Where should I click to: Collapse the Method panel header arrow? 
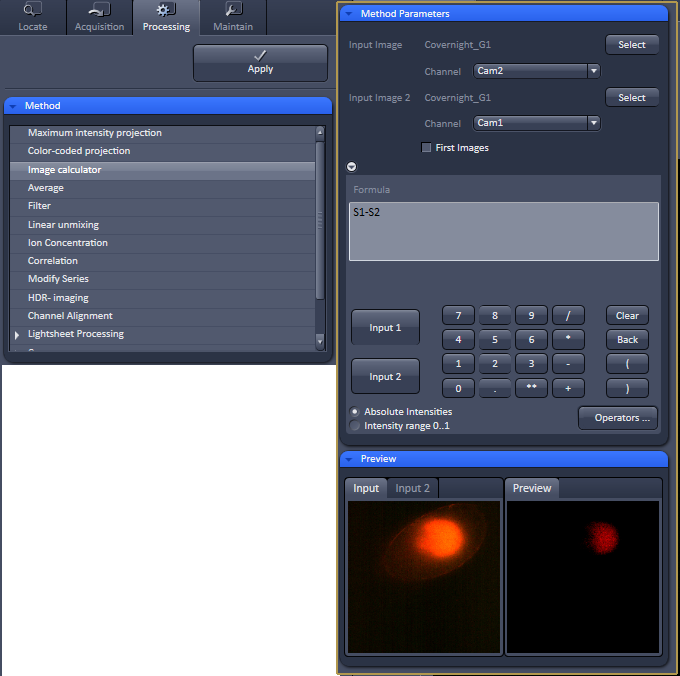point(13,106)
